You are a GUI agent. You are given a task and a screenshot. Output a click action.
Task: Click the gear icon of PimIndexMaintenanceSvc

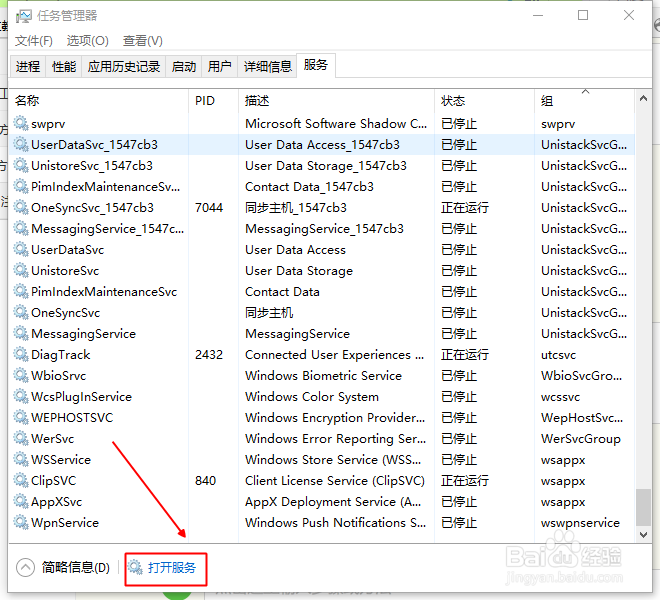tap(21, 291)
